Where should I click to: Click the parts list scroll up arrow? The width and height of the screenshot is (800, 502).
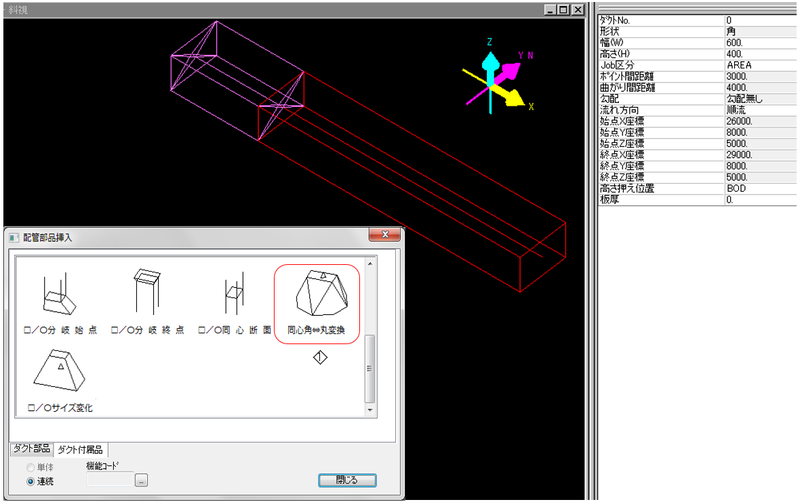point(371,264)
